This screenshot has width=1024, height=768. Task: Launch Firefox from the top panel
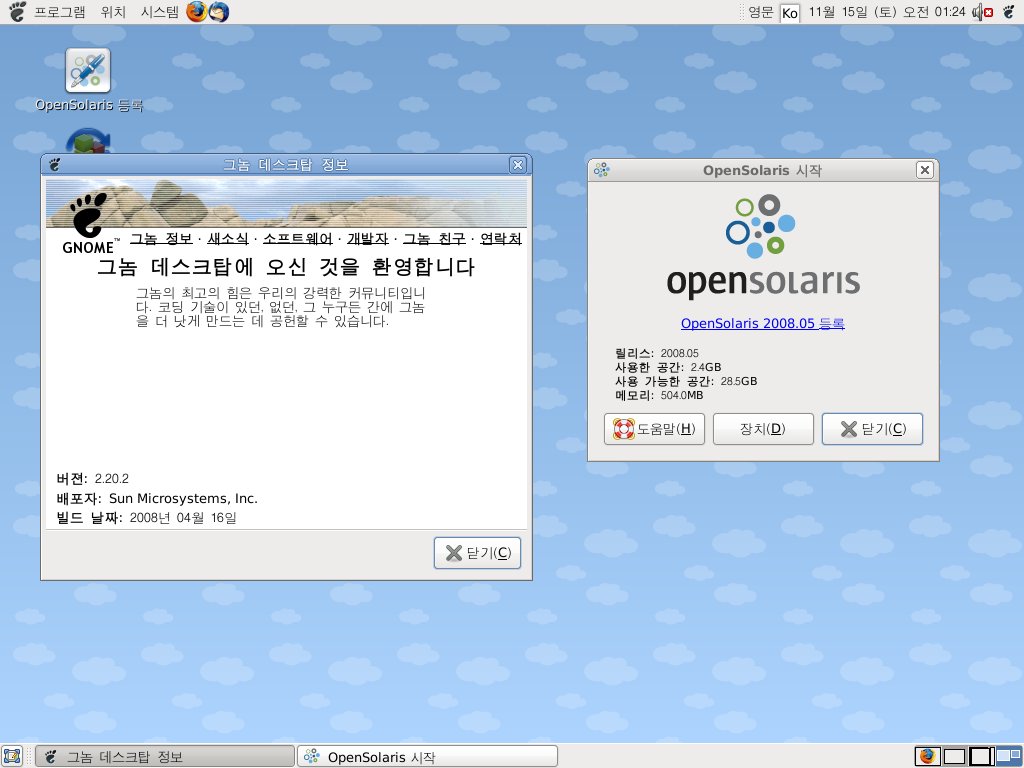pyautogui.click(x=196, y=12)
